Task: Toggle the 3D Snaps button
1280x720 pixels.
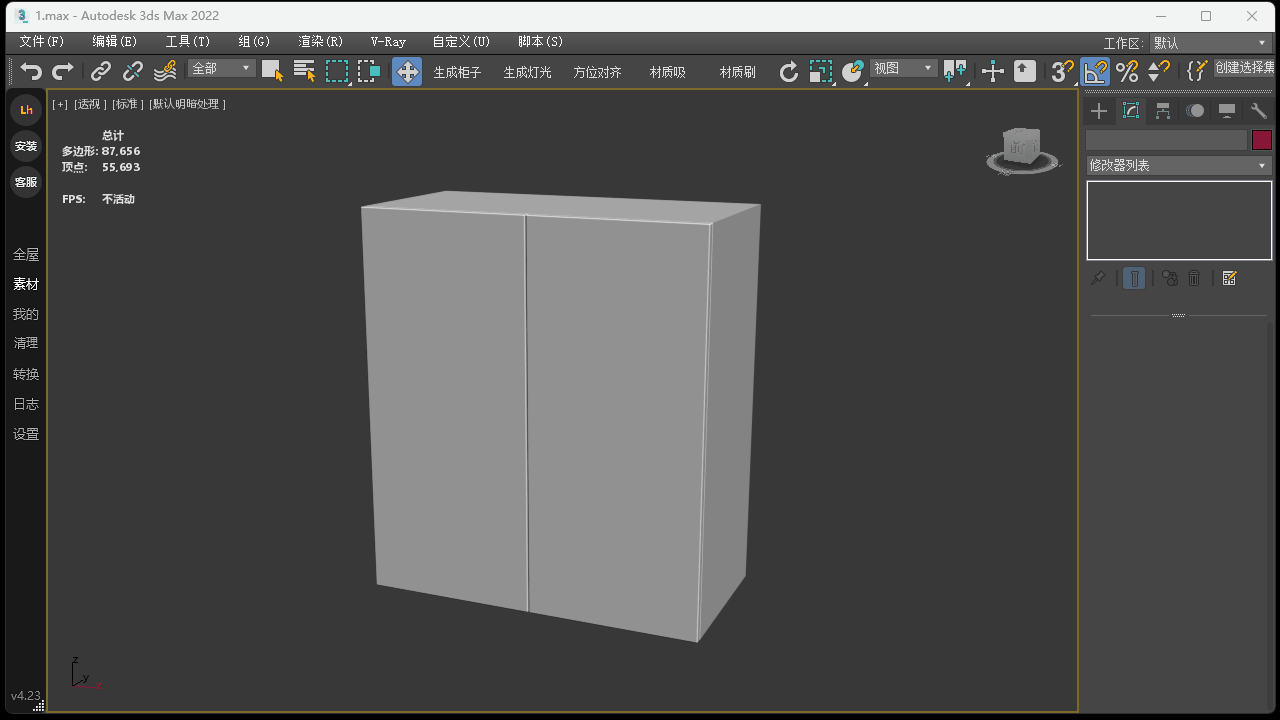Action: pos(1063,71)
